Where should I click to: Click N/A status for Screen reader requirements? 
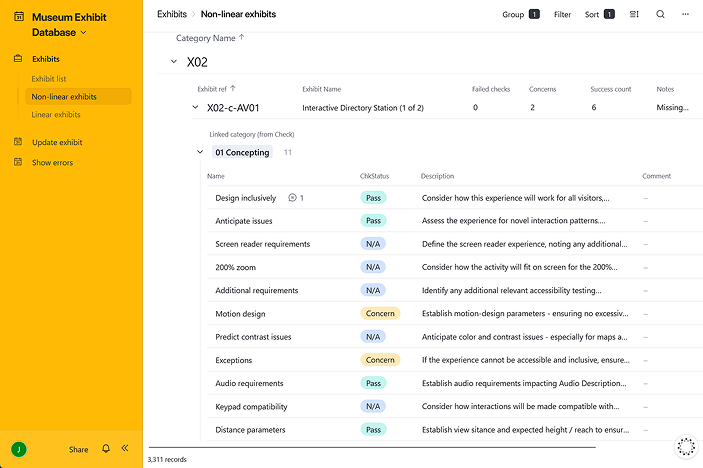[373, 244]
